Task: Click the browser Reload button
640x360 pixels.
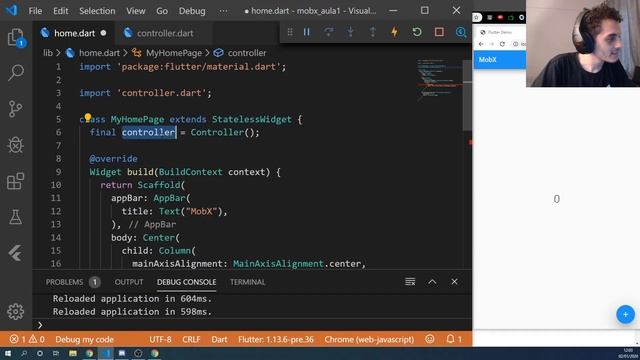Action: pos(502,44)
